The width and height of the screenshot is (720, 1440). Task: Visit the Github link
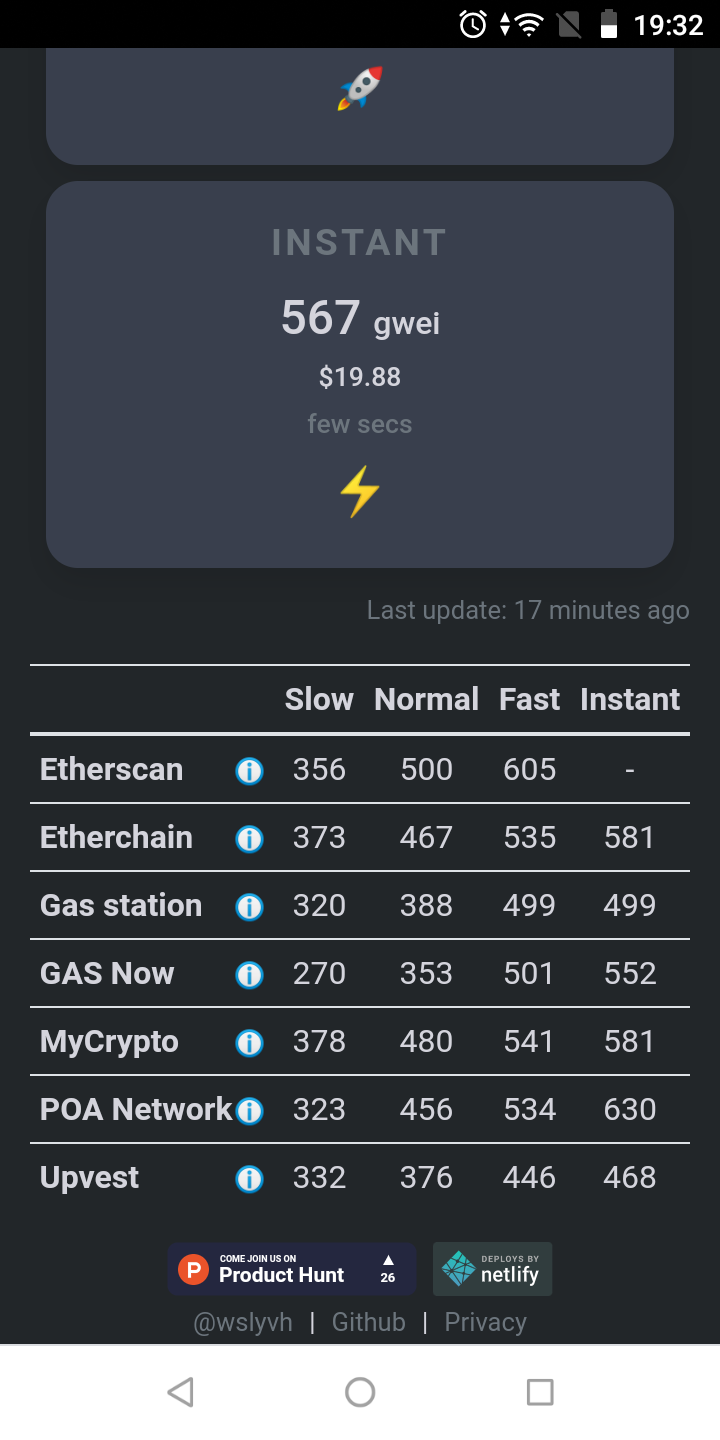coord(369,1322)
